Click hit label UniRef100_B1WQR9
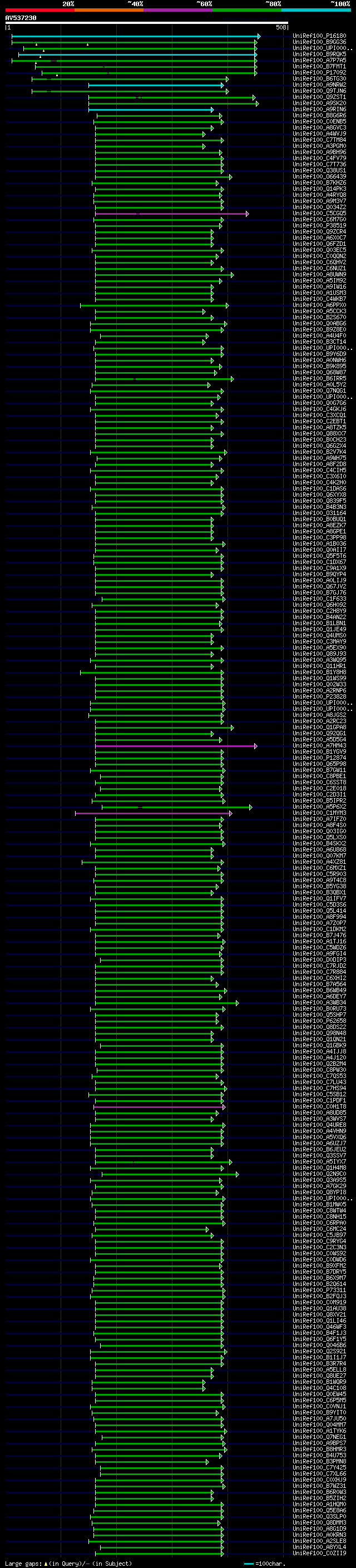The width and height of the screenshot is (356, 1568). click(319, 1382)
